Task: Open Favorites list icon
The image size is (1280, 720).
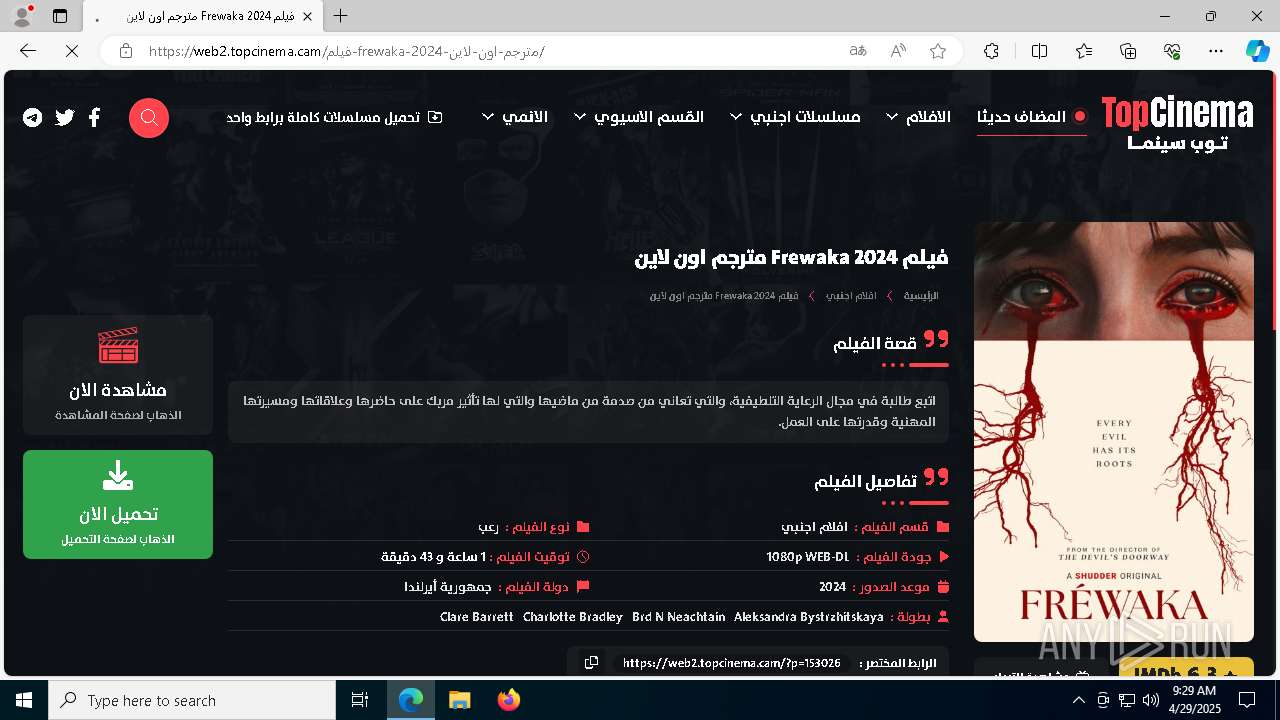Action: [1084, 51]
